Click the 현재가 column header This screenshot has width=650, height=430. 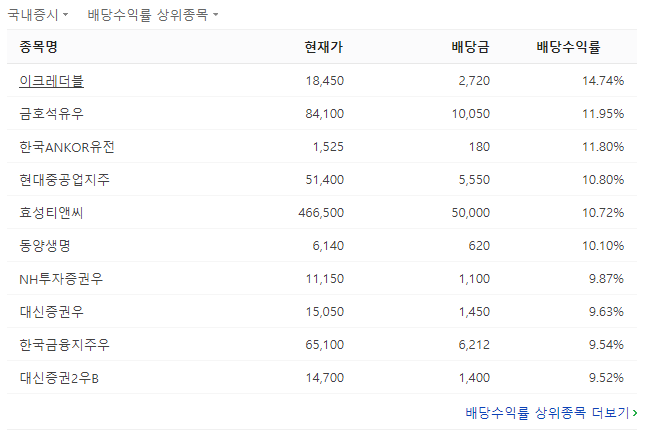click(x=324, y=47)
